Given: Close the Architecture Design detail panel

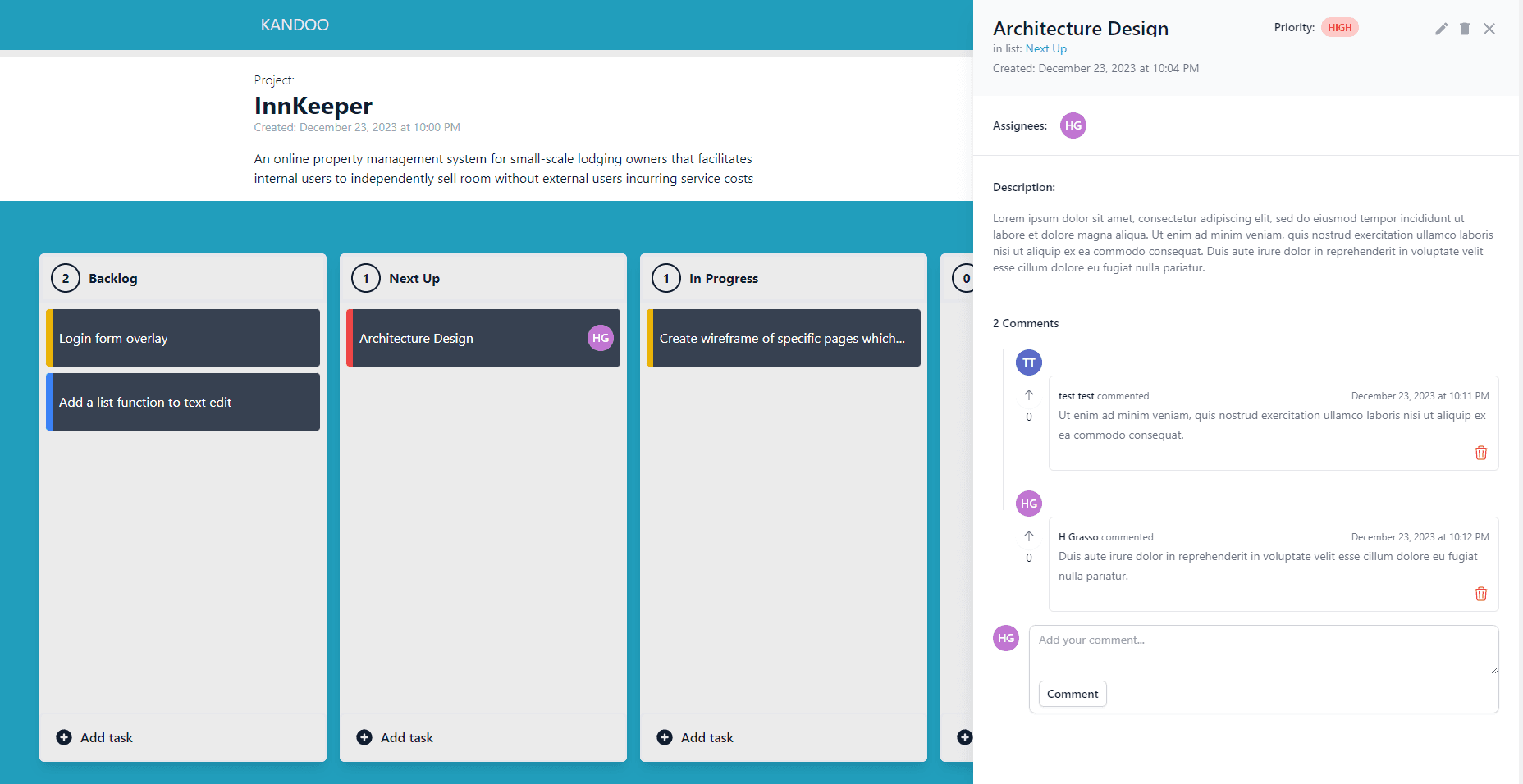Looking at the screenshot, I should (1489, 29).
